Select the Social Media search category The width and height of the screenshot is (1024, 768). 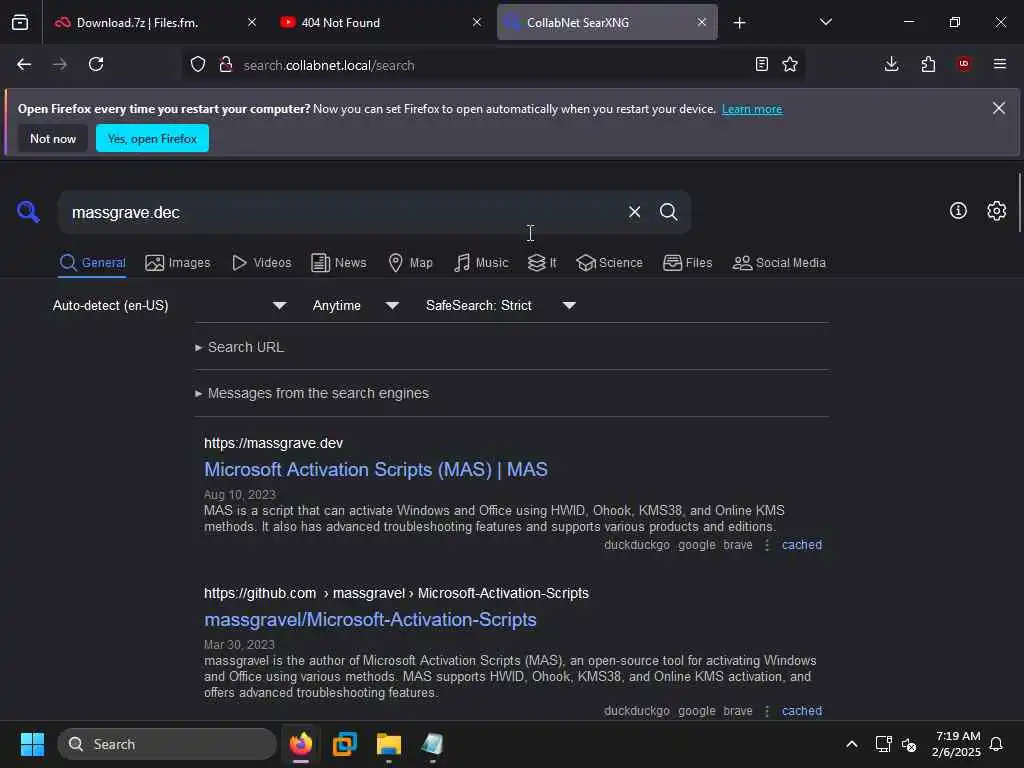click(x=779, y=263)
